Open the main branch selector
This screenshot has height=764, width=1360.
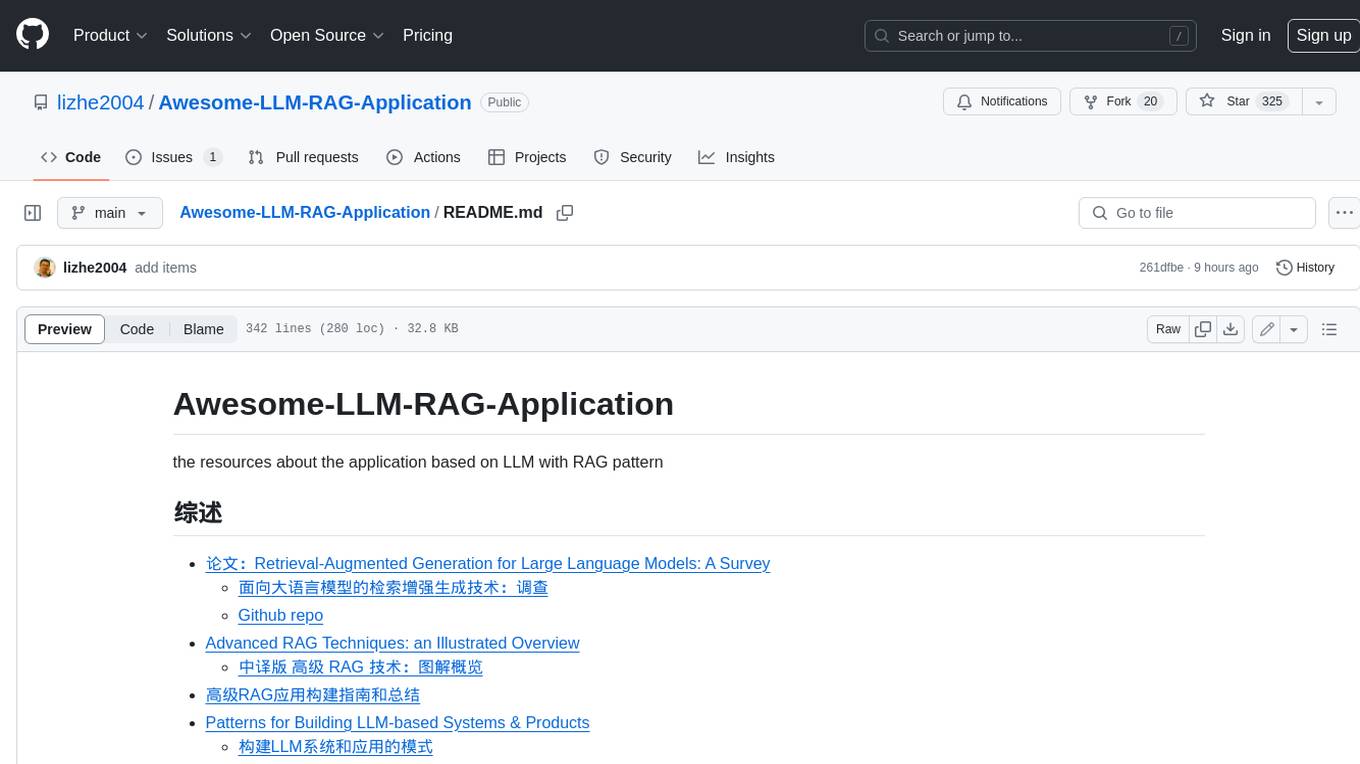109,213
